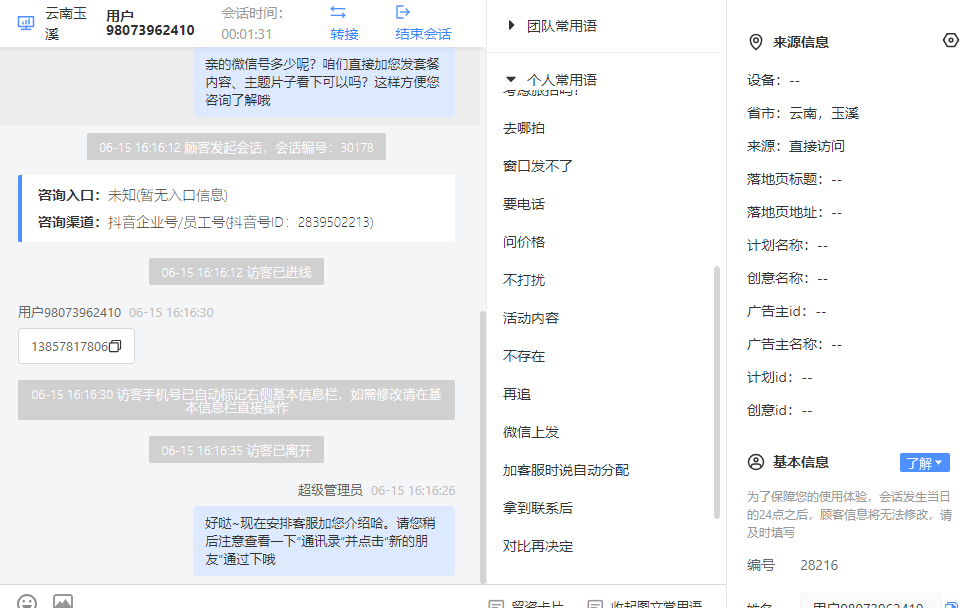The height and width of the screenshot is (608, 977).
Task: Click the 访客手机号已自动标记 system notice
Action: (x=236, y=400)
